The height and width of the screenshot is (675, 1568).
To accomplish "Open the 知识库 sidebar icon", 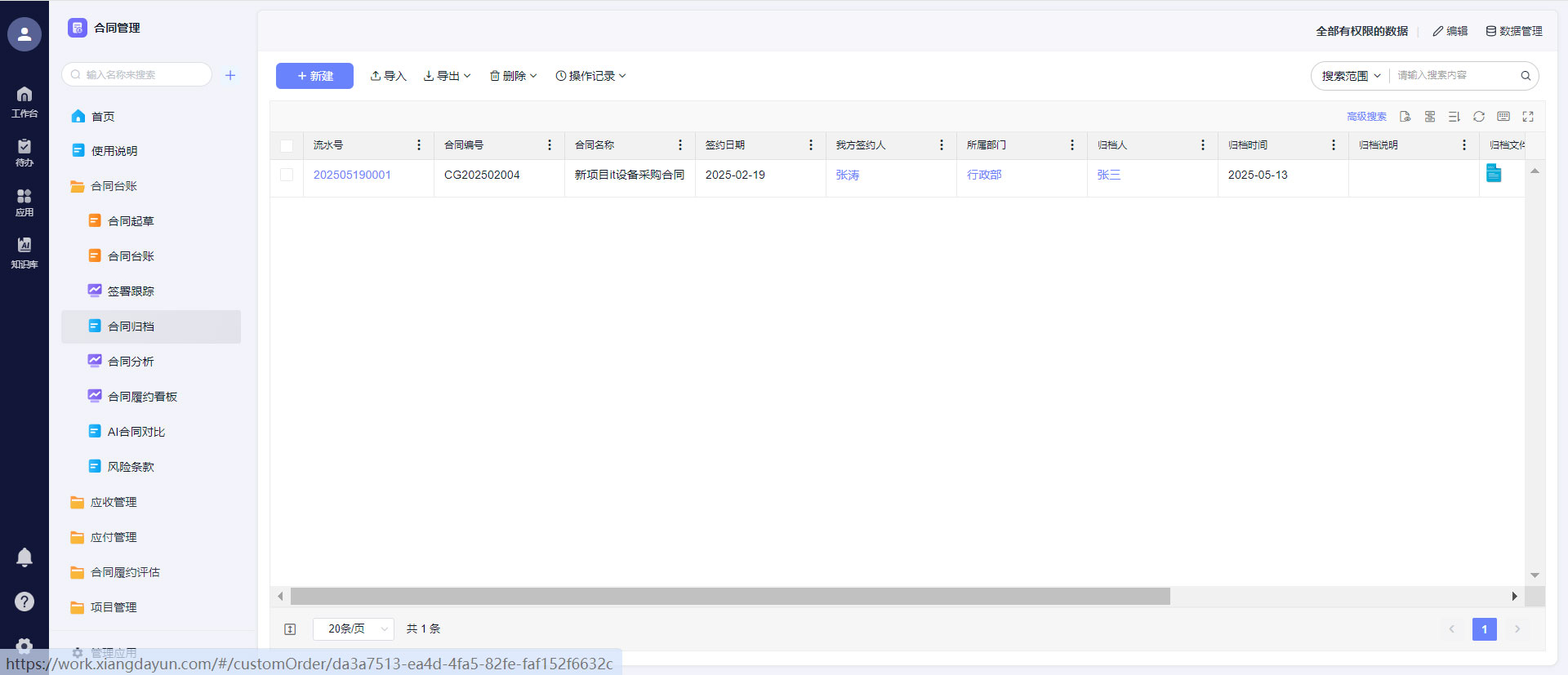I will tap(24, 253).
